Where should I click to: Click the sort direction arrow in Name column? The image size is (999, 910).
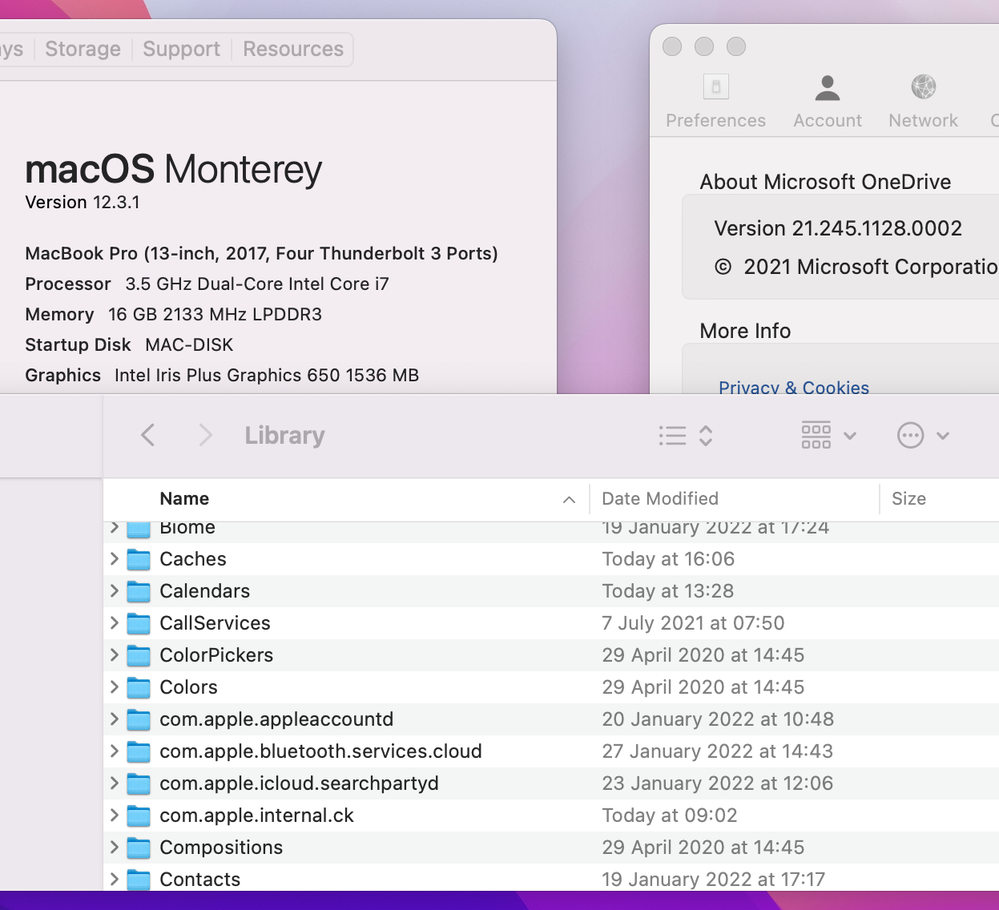[x=569, y=500]
